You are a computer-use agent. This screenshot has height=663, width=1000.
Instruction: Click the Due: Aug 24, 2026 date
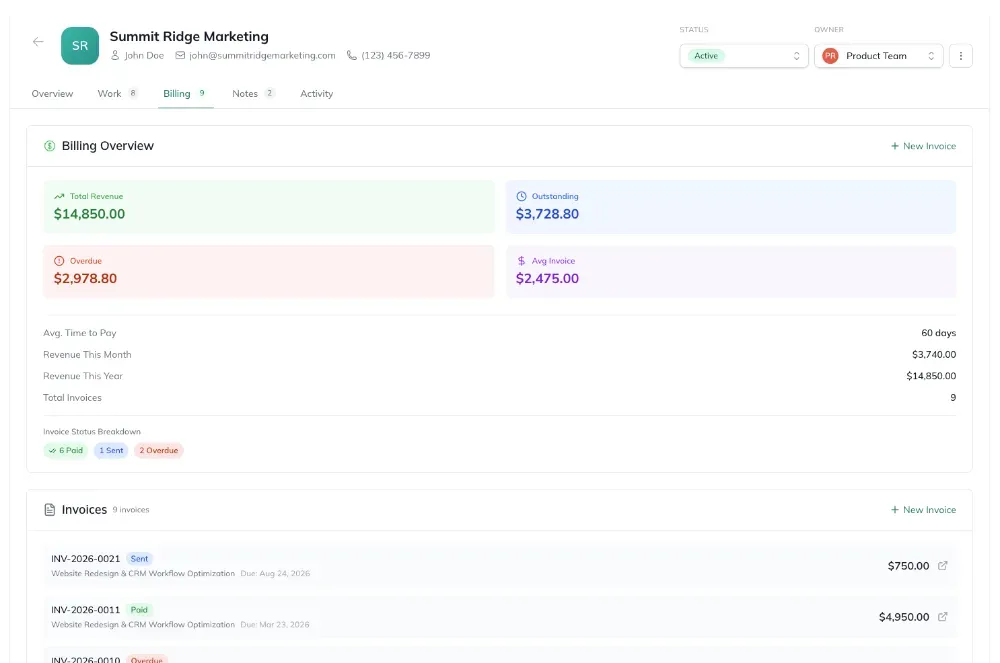275,573
